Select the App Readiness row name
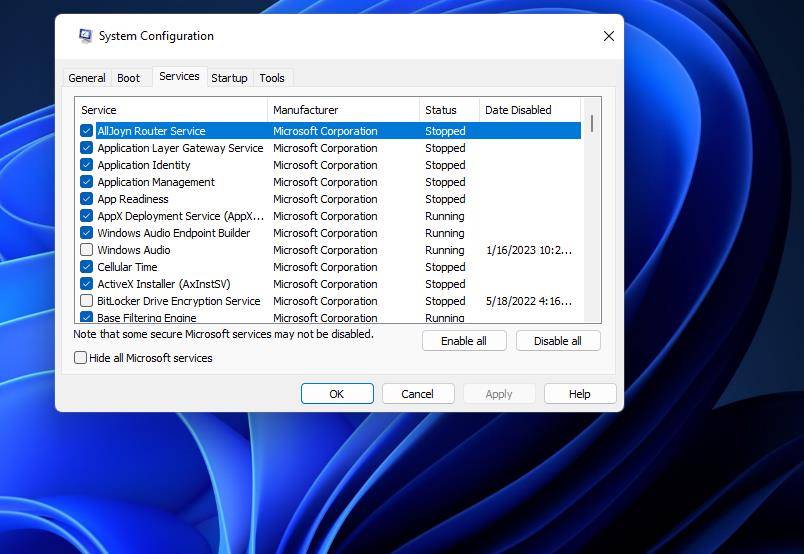 pos(133,199)
